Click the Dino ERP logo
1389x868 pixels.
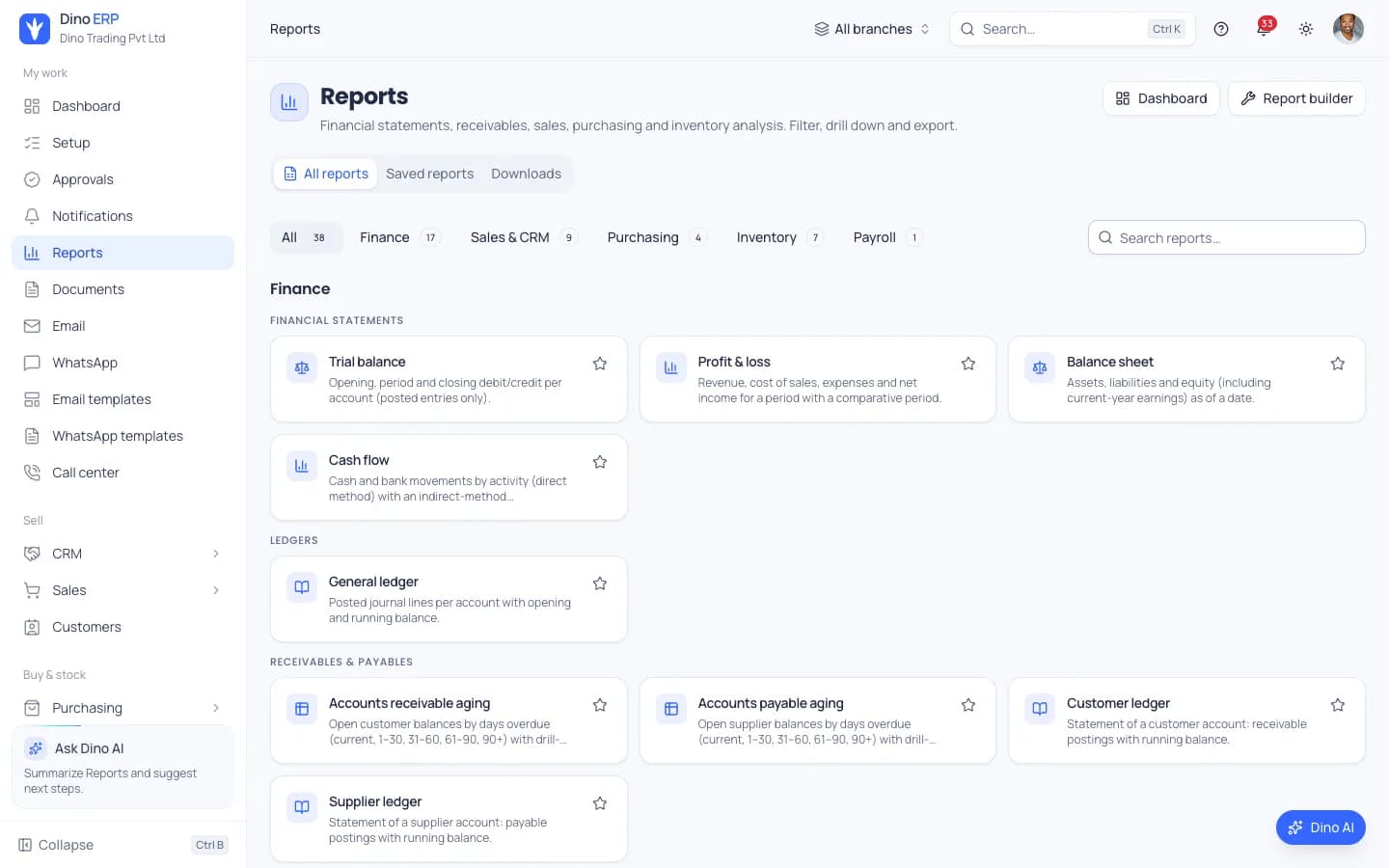pos(35,29)
